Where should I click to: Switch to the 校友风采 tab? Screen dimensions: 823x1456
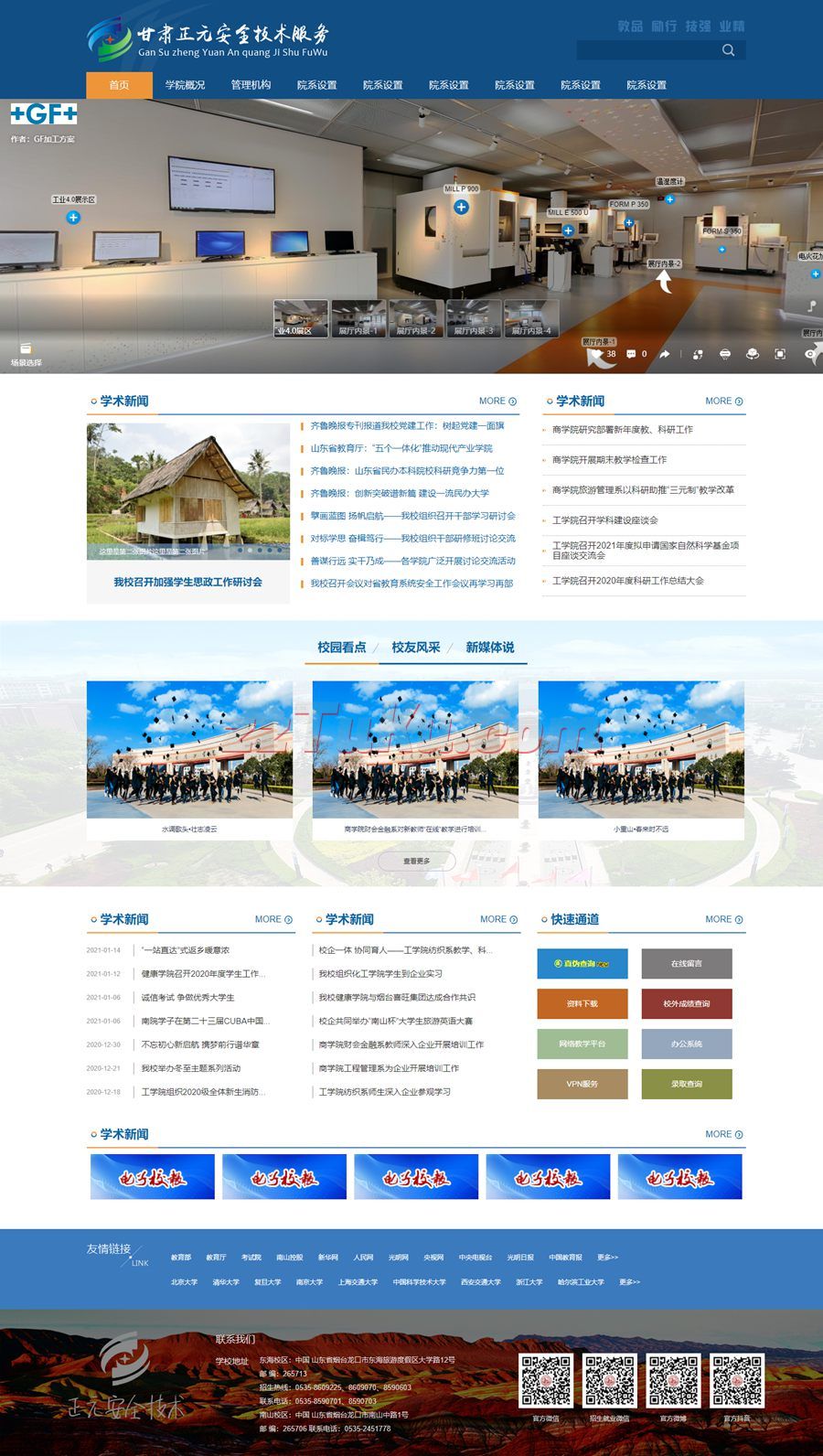coord(416,647)
